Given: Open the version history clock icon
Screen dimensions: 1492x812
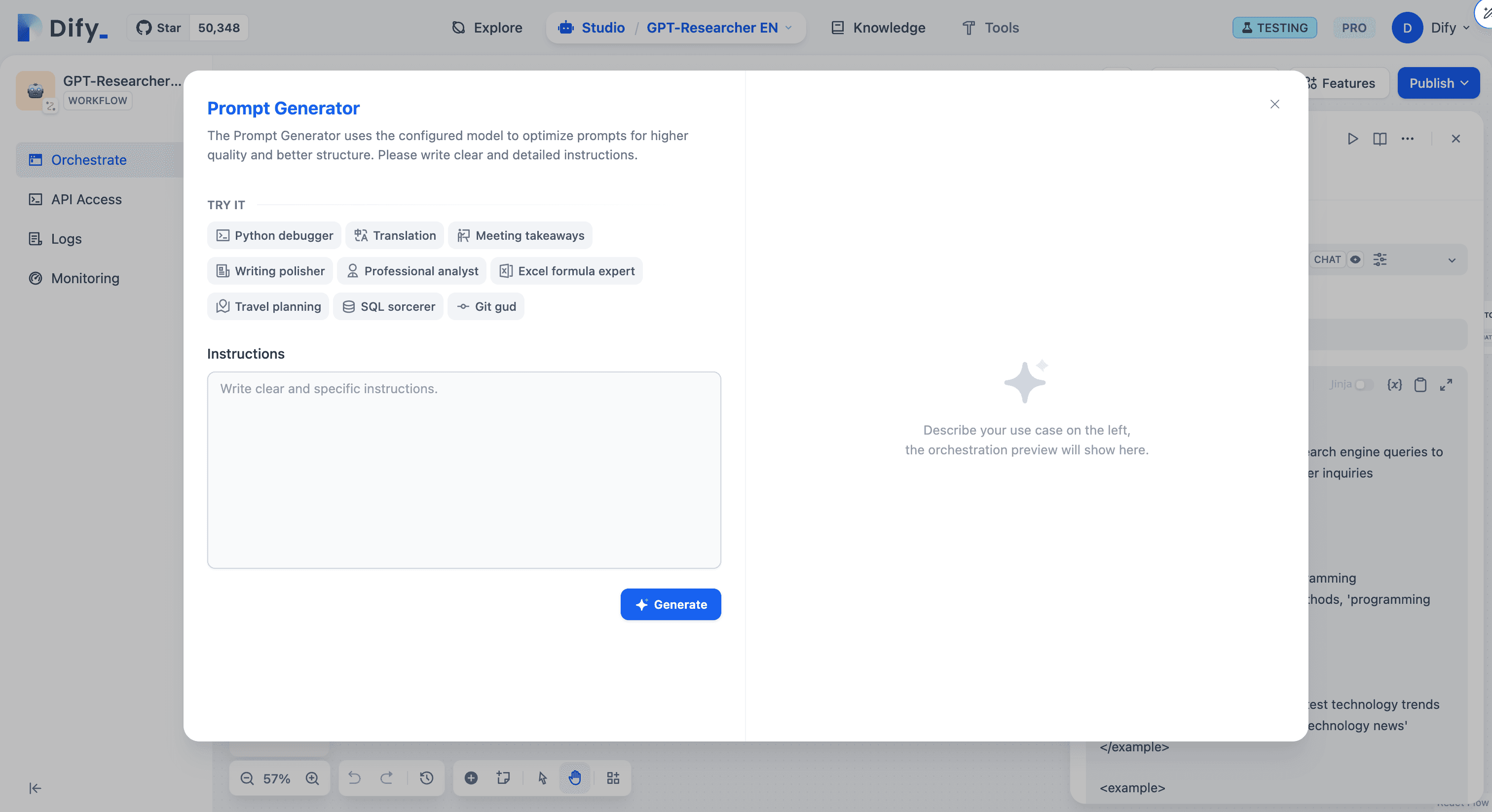Looking at the screenshot, I should pos(426,778).
